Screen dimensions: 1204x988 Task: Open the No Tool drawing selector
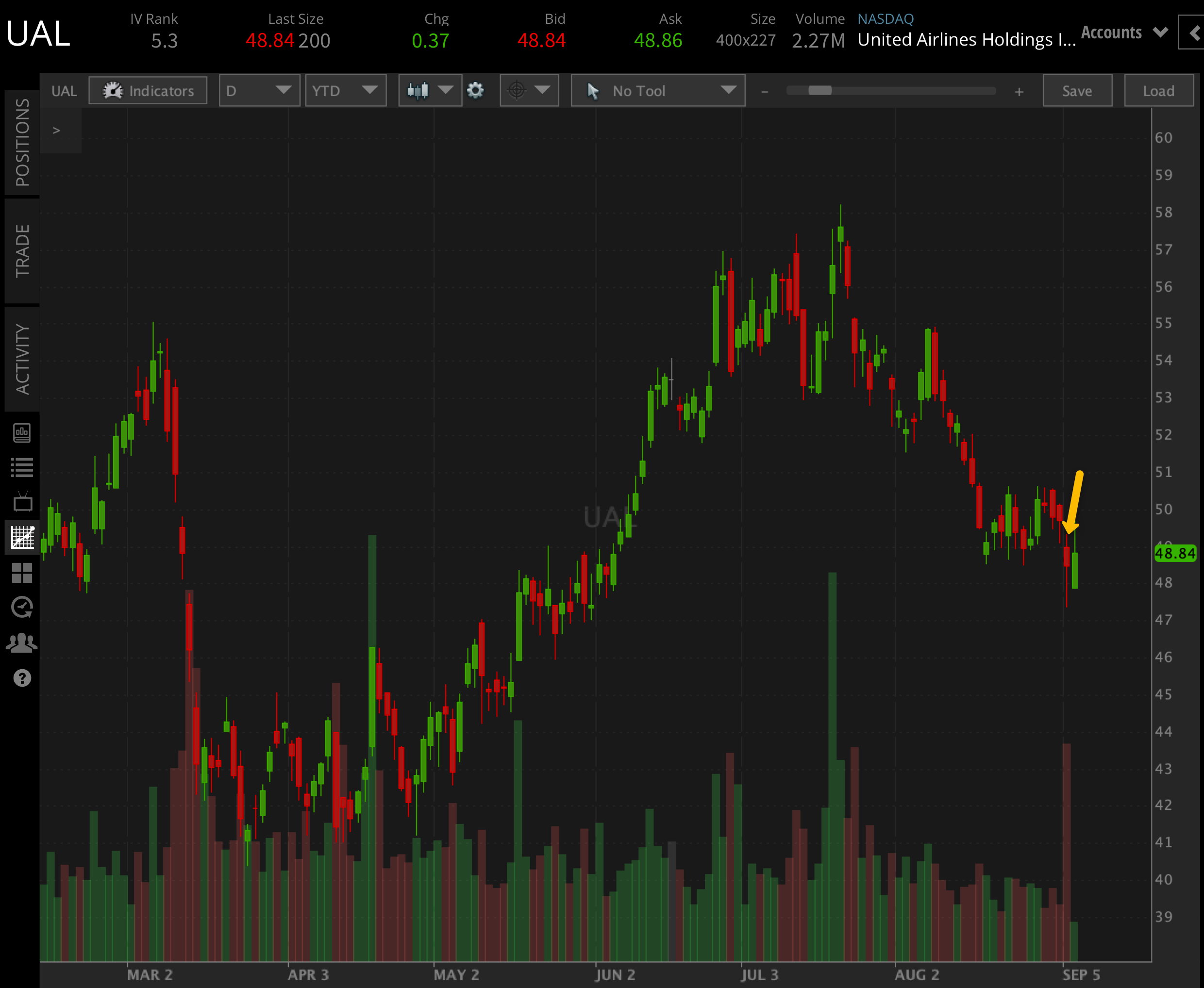[x=657, y=90]
